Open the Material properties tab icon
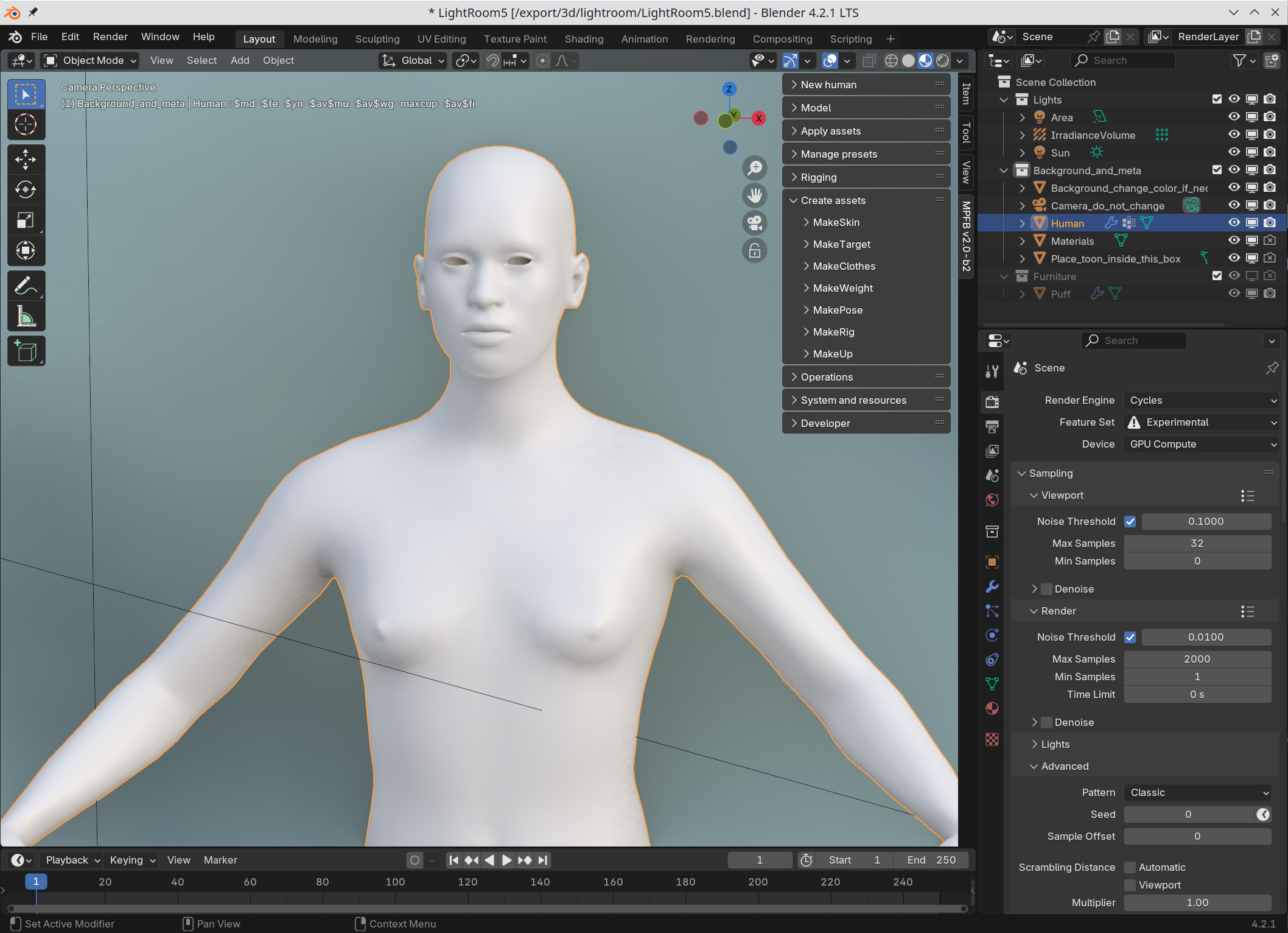 click(x=992, y=708)
